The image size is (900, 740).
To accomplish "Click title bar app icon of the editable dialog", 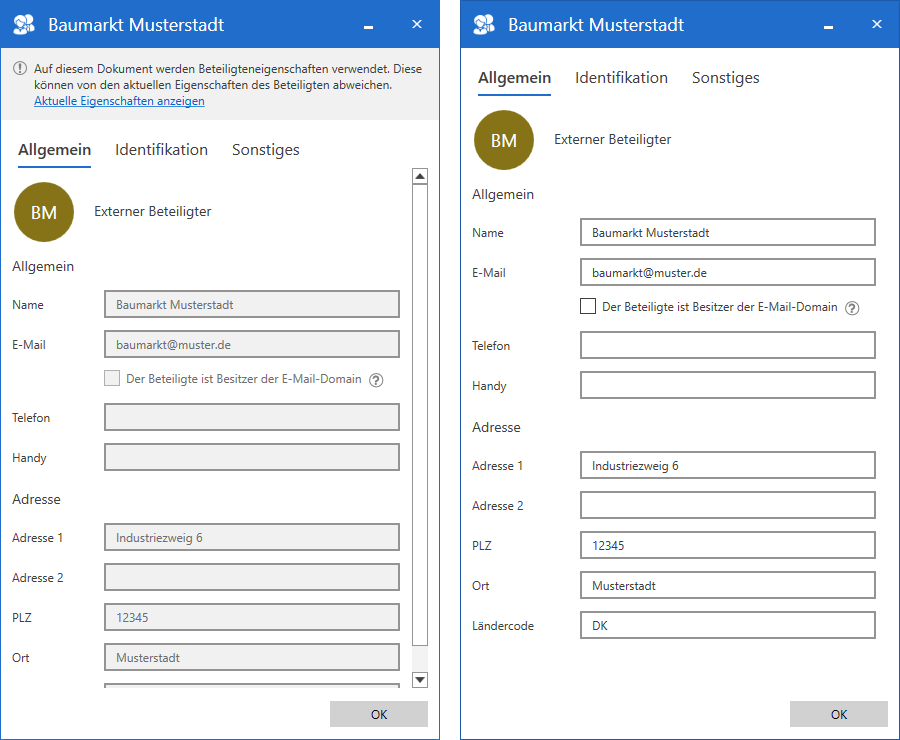I will click(484, 25).
